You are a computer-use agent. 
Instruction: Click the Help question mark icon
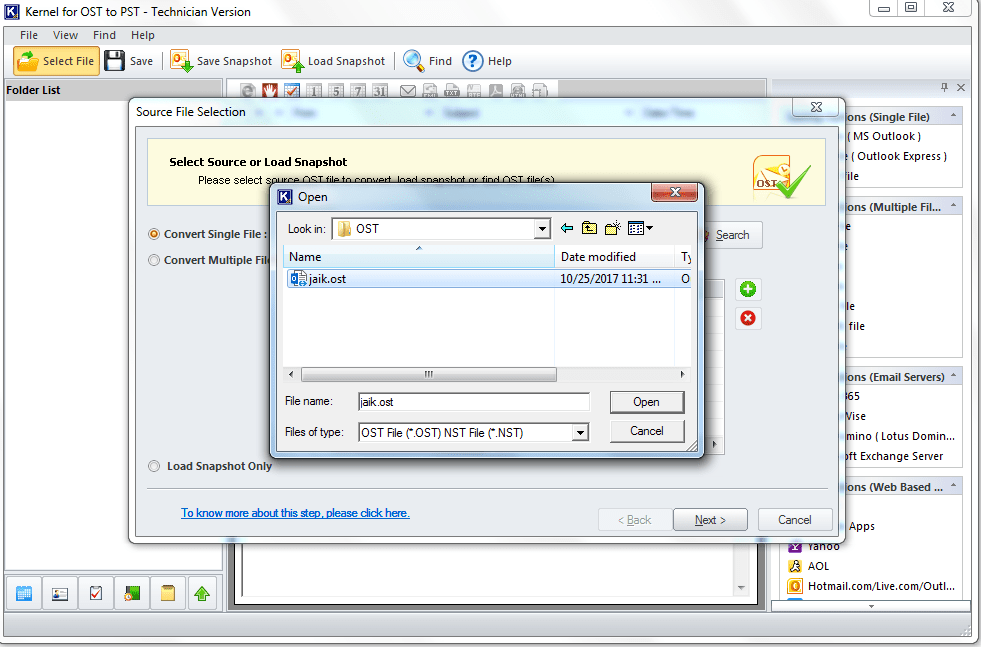(473, 61)
